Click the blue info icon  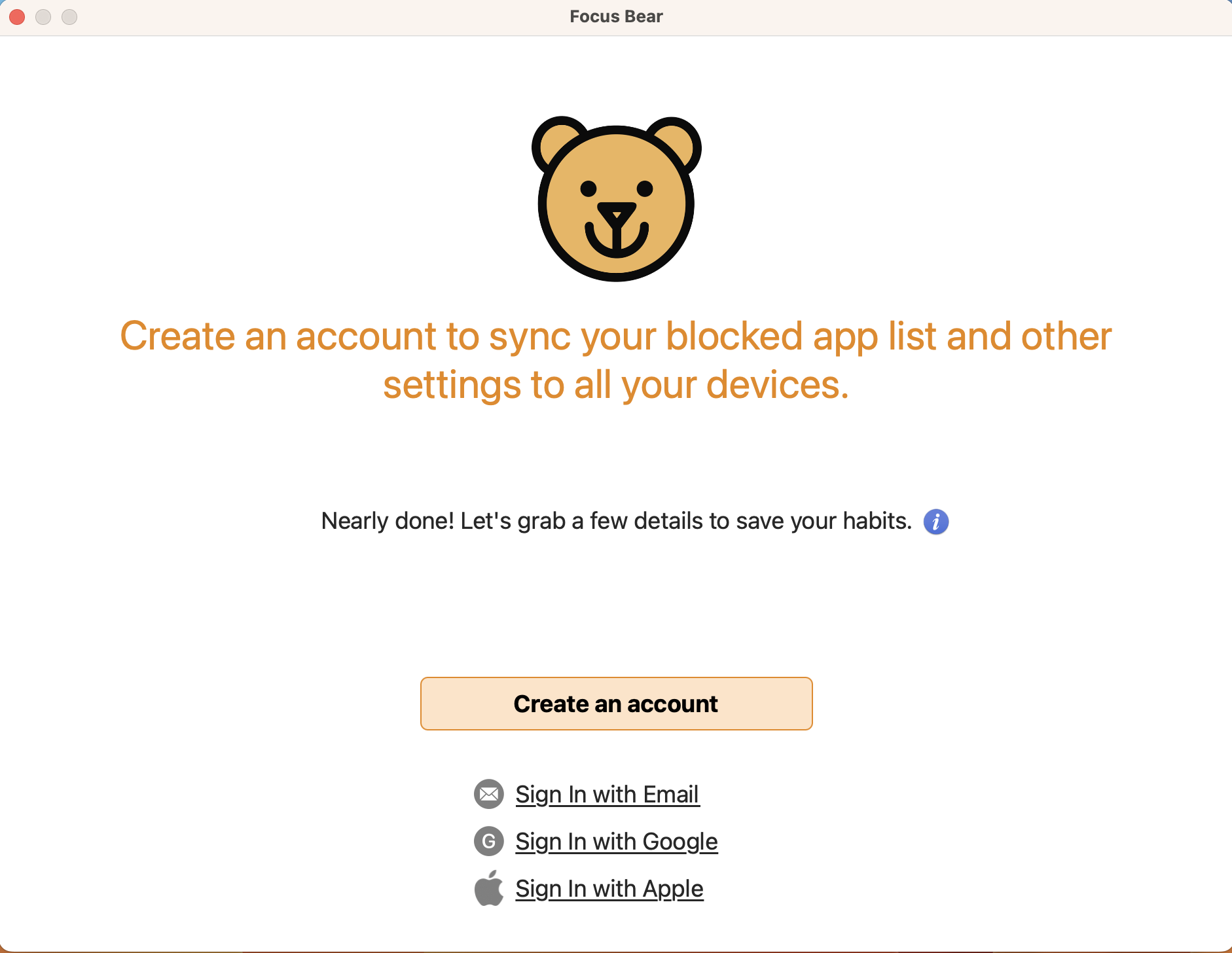(x=935, y=522)
